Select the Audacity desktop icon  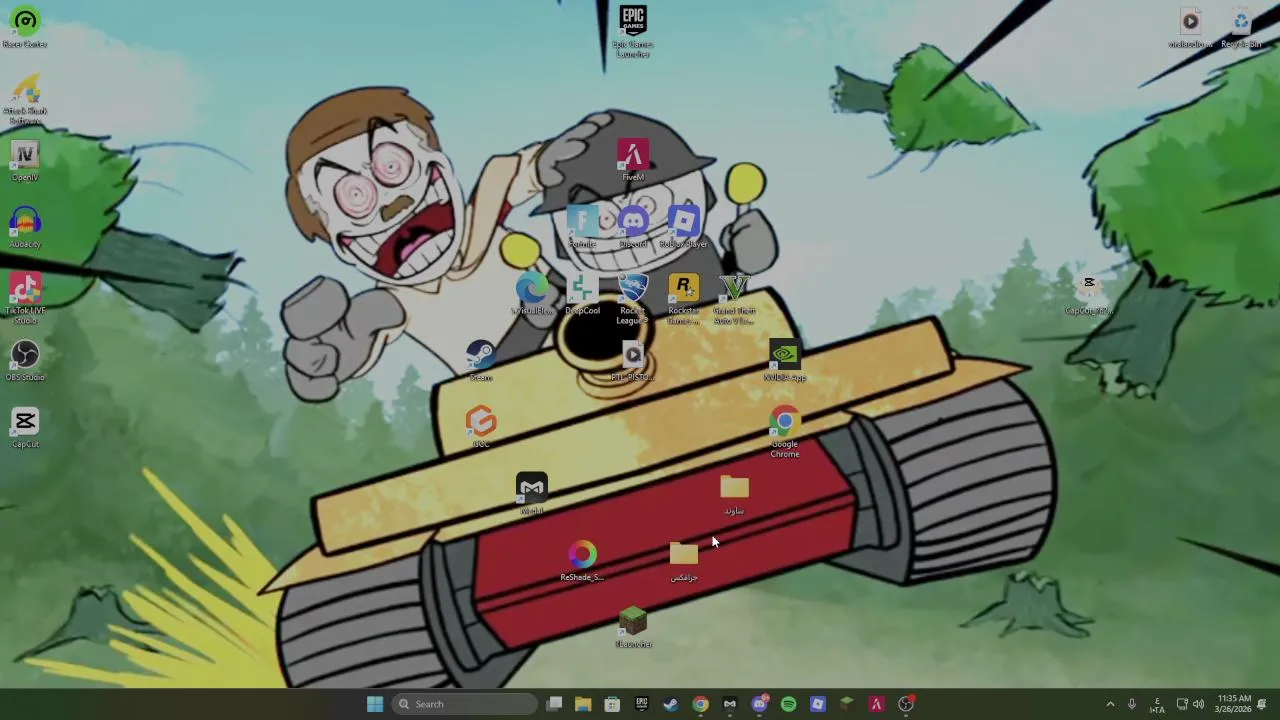[25, 228]
